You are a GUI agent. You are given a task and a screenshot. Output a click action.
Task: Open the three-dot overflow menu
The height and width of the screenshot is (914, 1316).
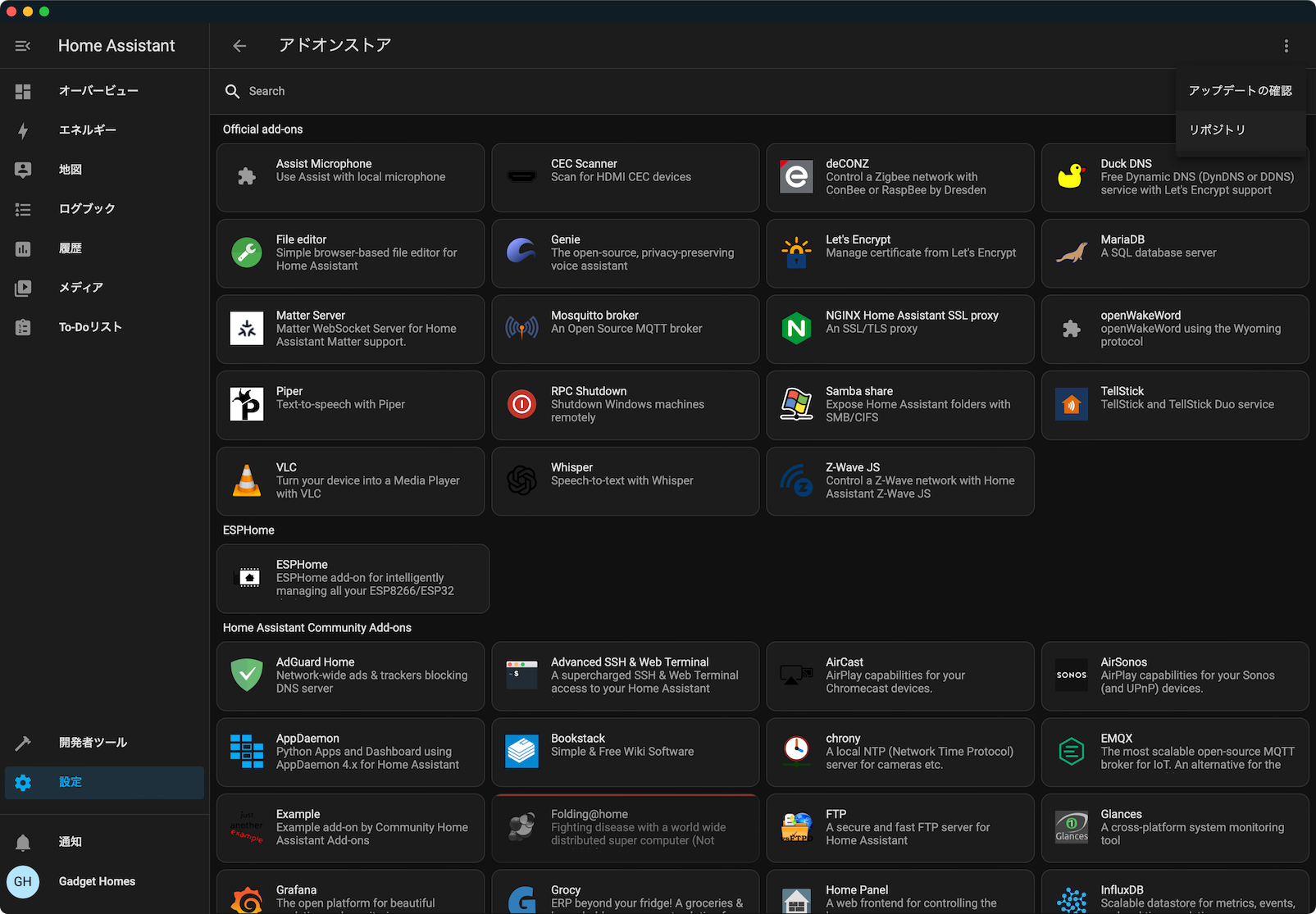click(1286, 46)
